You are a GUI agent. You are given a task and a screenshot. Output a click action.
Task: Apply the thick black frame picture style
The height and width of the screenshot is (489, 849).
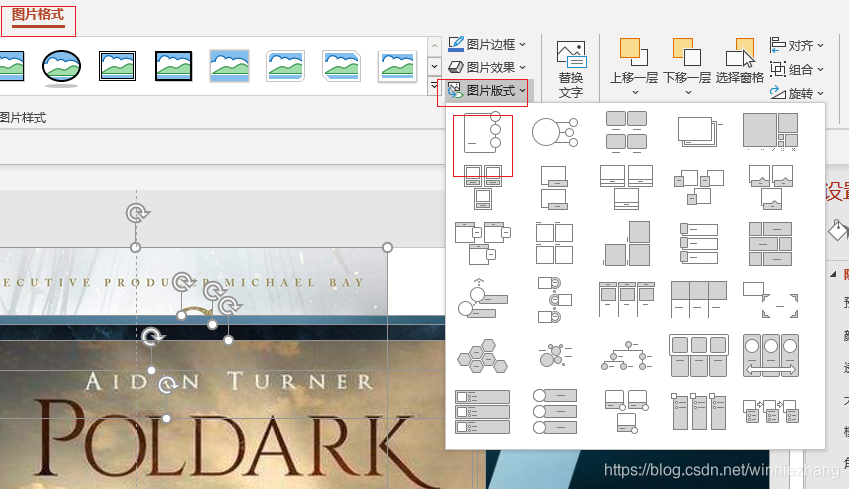(173, 66)
